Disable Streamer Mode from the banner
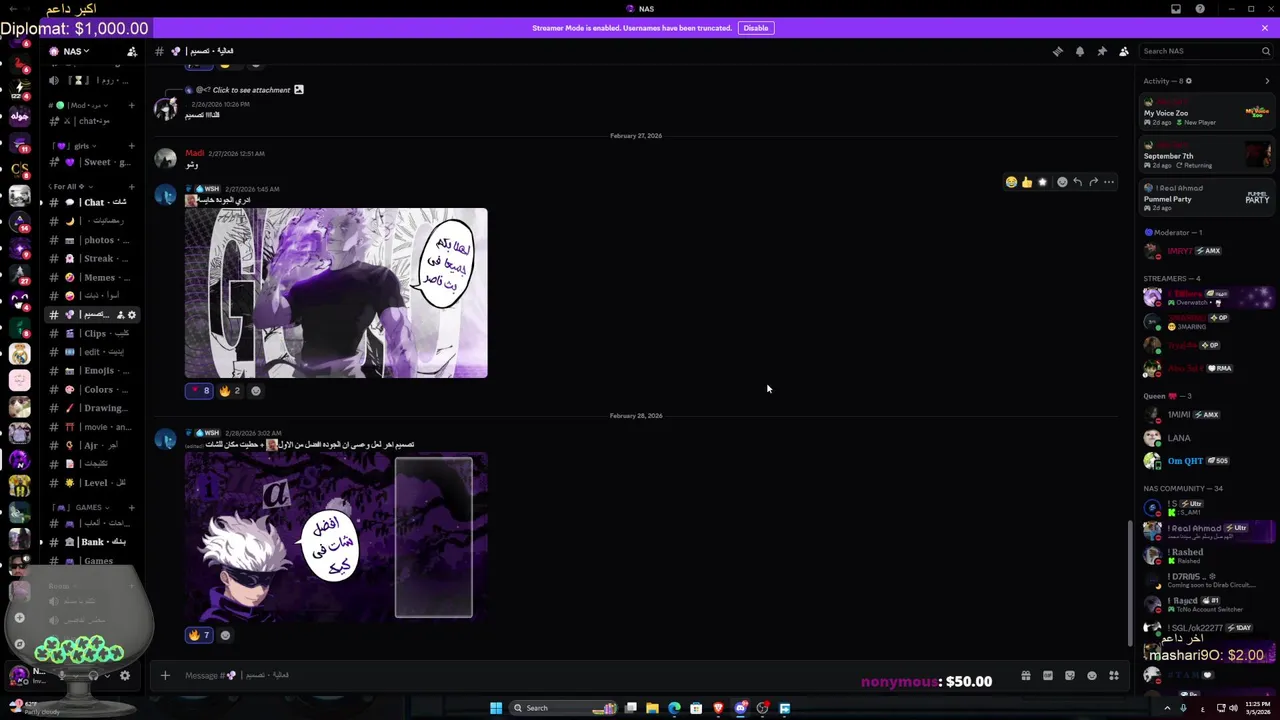The width and height of the screenshot is (1280, 720). [756, 28]
